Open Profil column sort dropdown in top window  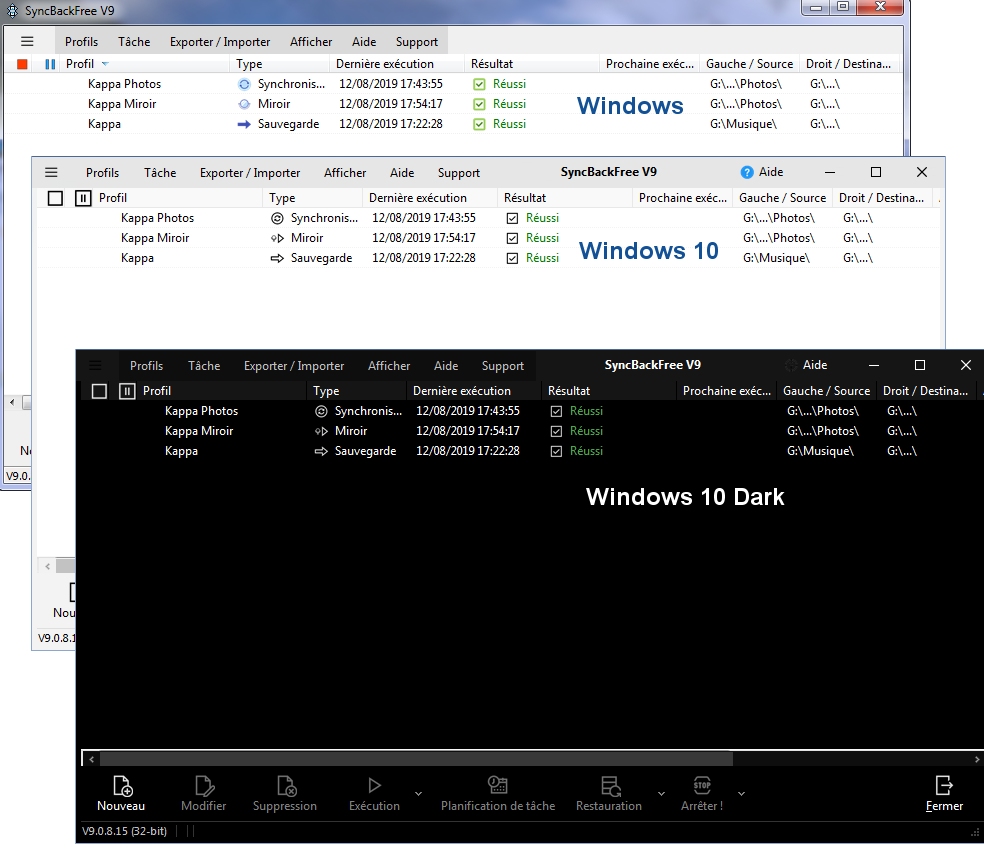click(105, 64)
